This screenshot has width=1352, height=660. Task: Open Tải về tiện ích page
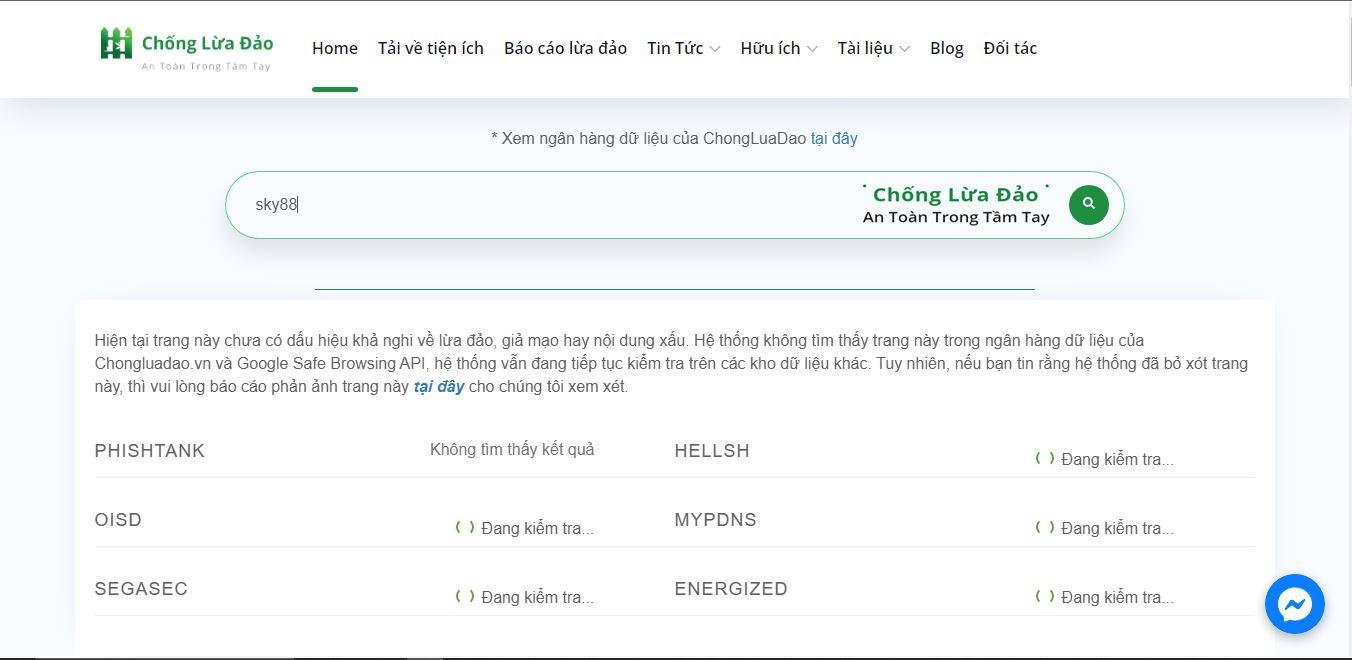coord(430,48)
